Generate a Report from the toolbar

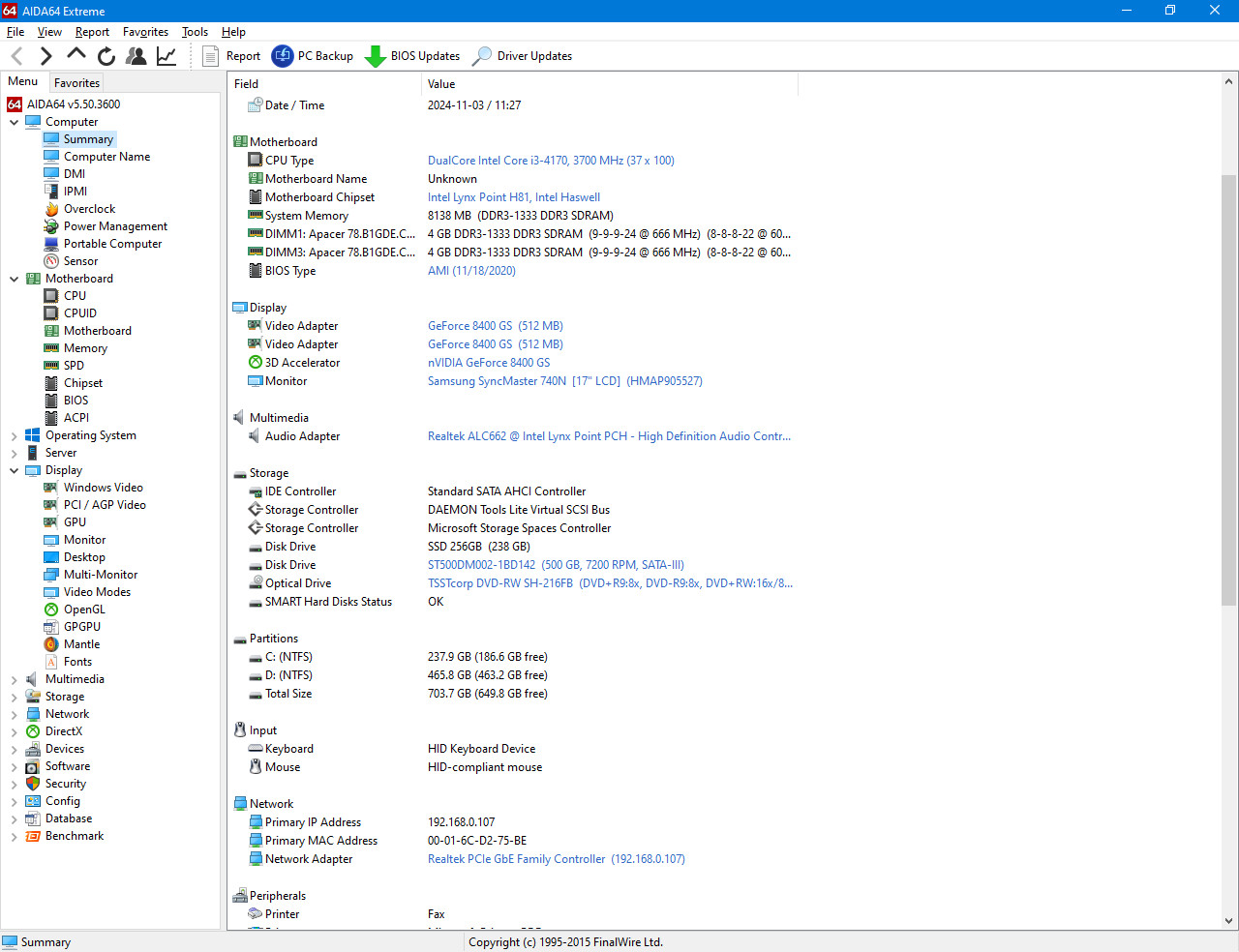(231, 56)
